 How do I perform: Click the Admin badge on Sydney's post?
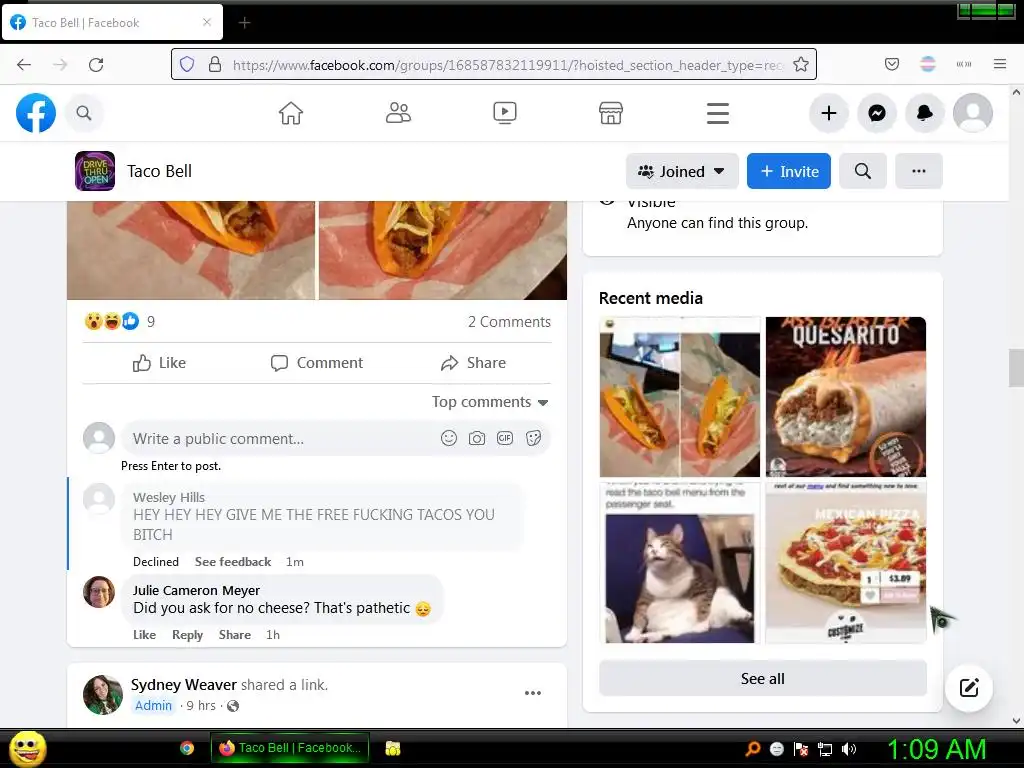coord(153,705)
